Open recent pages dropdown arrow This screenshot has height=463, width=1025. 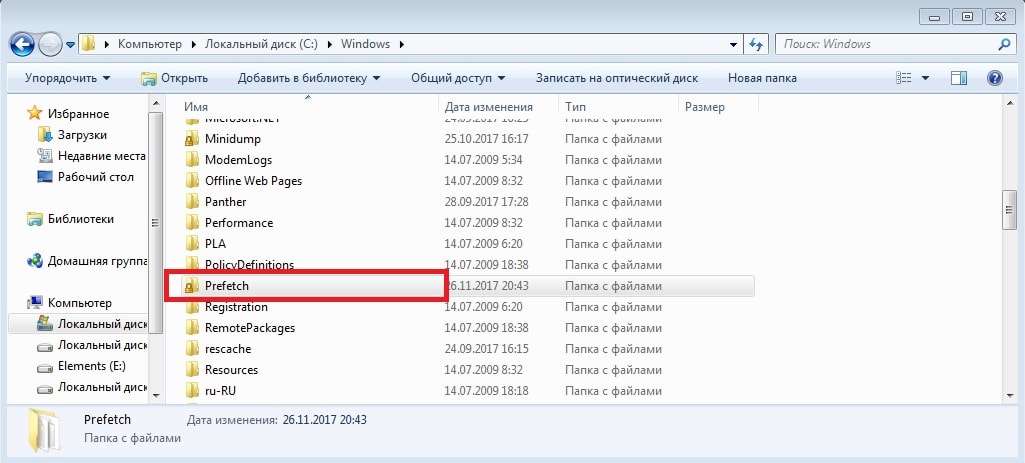pos(70,45)
